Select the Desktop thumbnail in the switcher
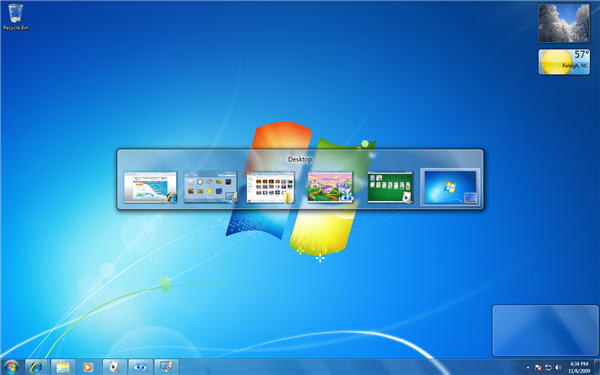 pyautogui.click(x=450, y=187)
